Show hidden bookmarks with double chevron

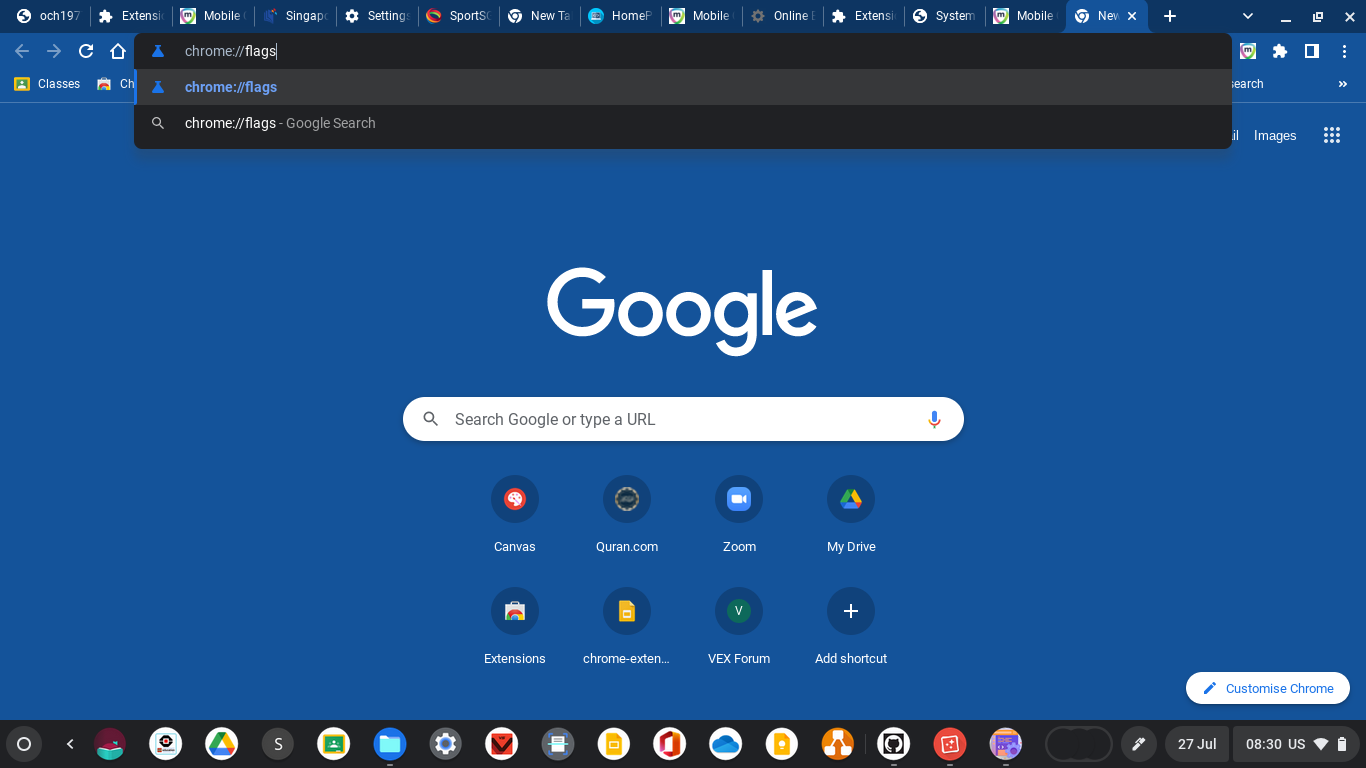click(x=1343, y=84)
